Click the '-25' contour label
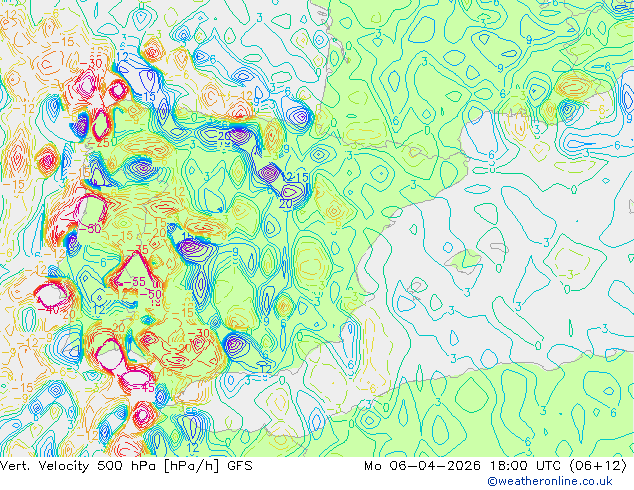Image resolution: width=634 pixels, height=490 pixels. coord(99,143)
